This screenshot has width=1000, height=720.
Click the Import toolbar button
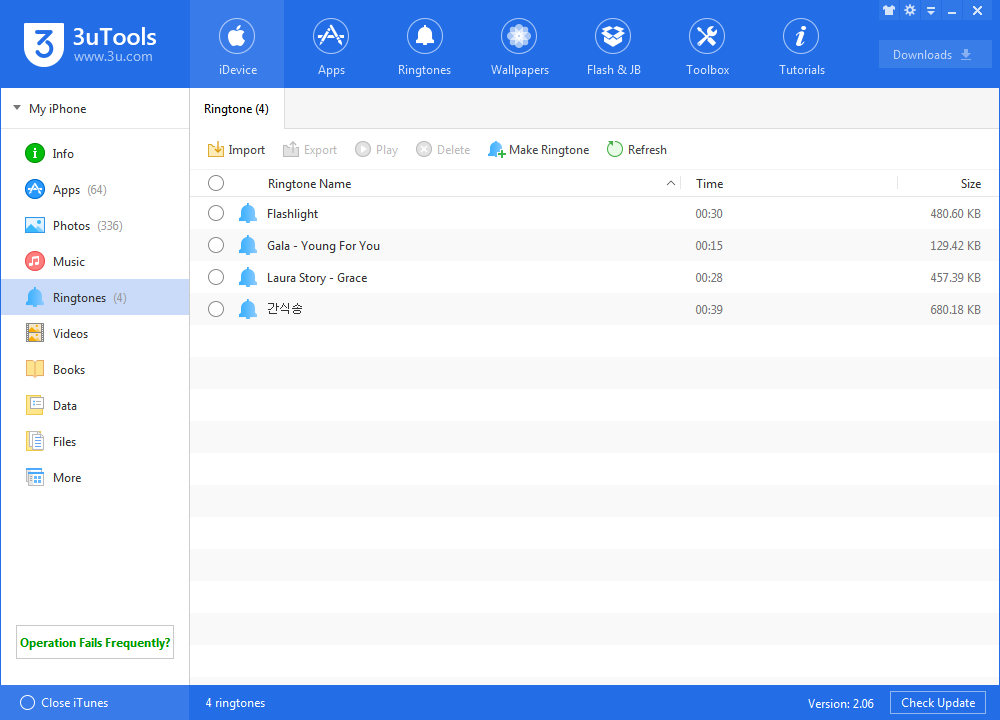click(236, 150)
